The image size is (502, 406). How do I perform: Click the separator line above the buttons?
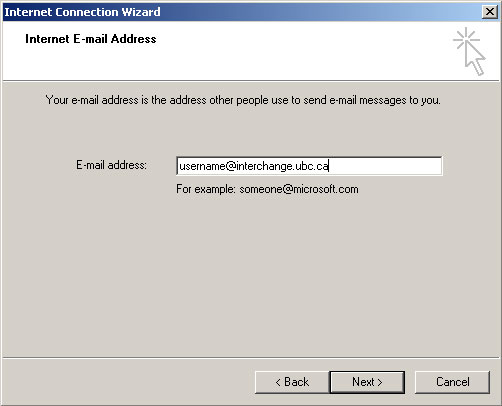251,358
